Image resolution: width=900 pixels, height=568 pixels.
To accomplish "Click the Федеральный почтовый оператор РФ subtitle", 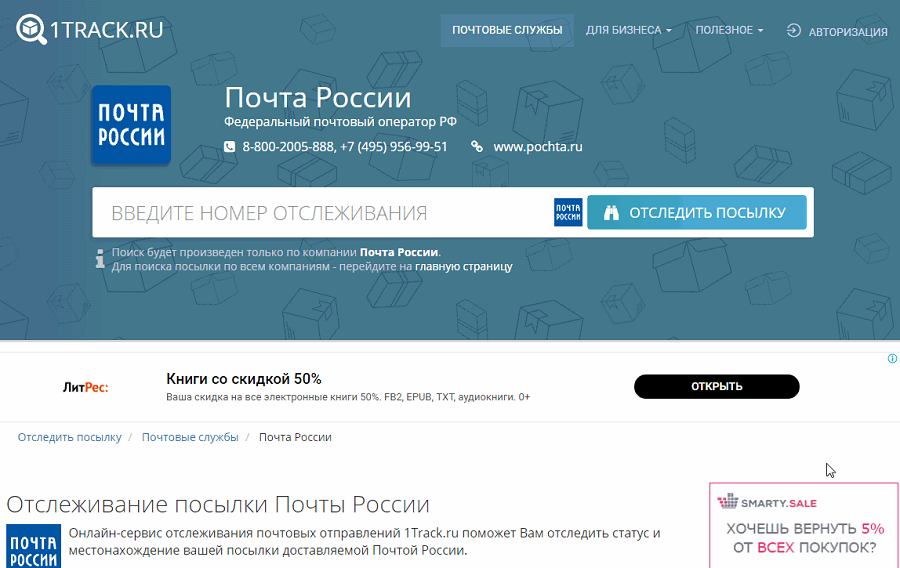I will [340, 122].
